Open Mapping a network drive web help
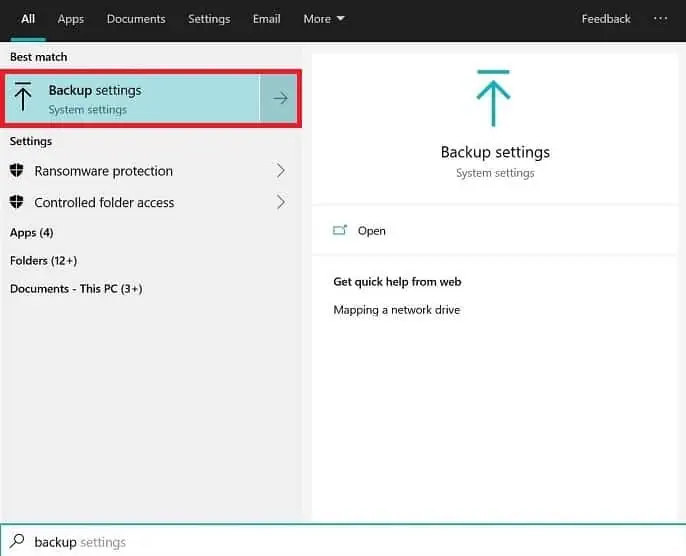686x556 pixels. pos(397,310)
